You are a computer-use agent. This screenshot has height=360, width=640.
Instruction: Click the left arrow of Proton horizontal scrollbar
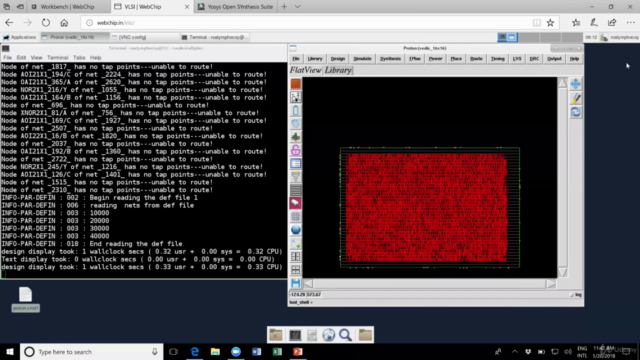pyautogui.click(x=309, y=284)
